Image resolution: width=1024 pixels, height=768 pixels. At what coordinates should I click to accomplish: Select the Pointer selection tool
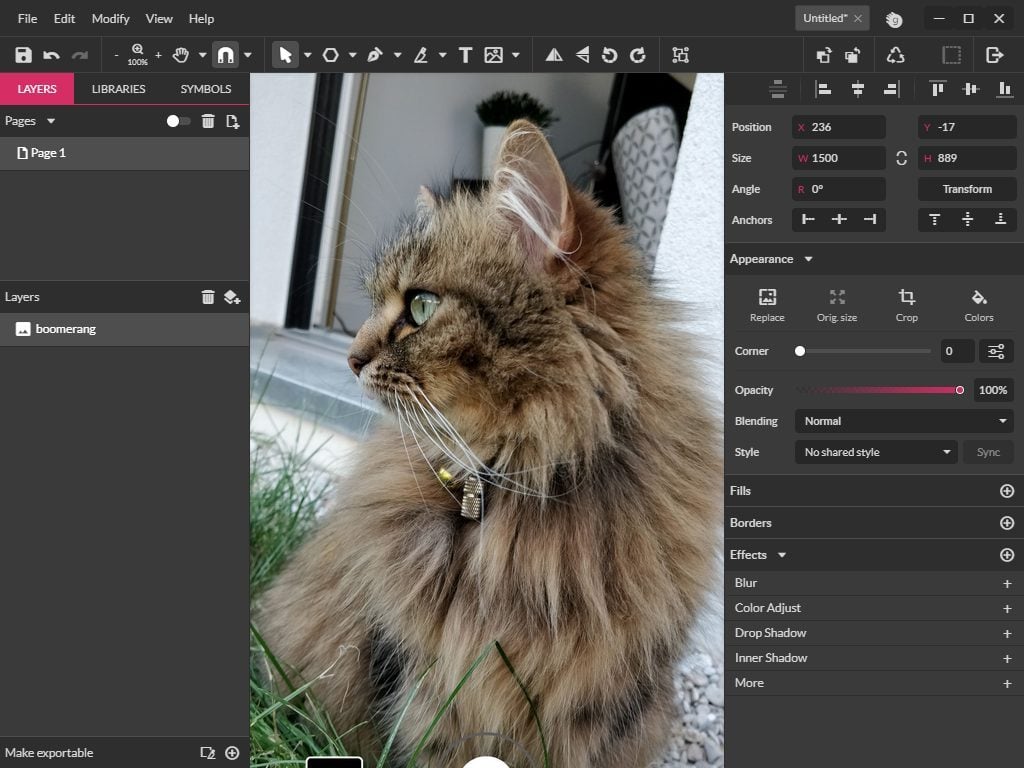click(x=285, y=55)
